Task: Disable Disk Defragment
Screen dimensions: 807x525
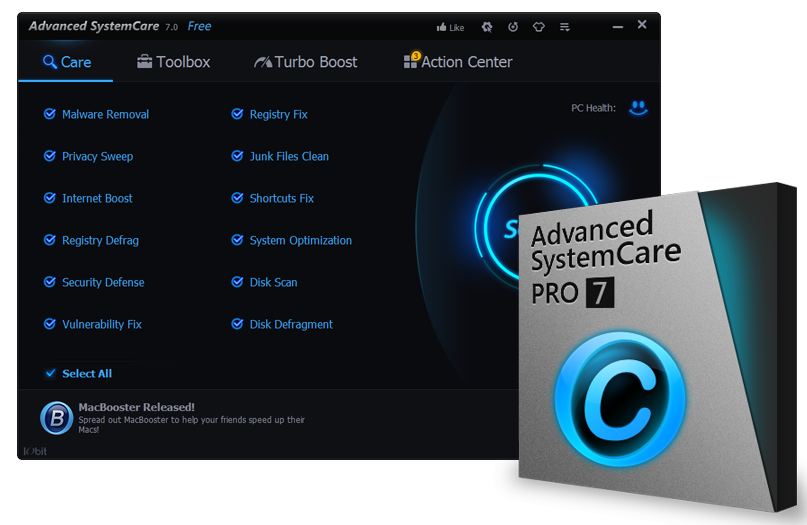Action: (x=237, y=324)
